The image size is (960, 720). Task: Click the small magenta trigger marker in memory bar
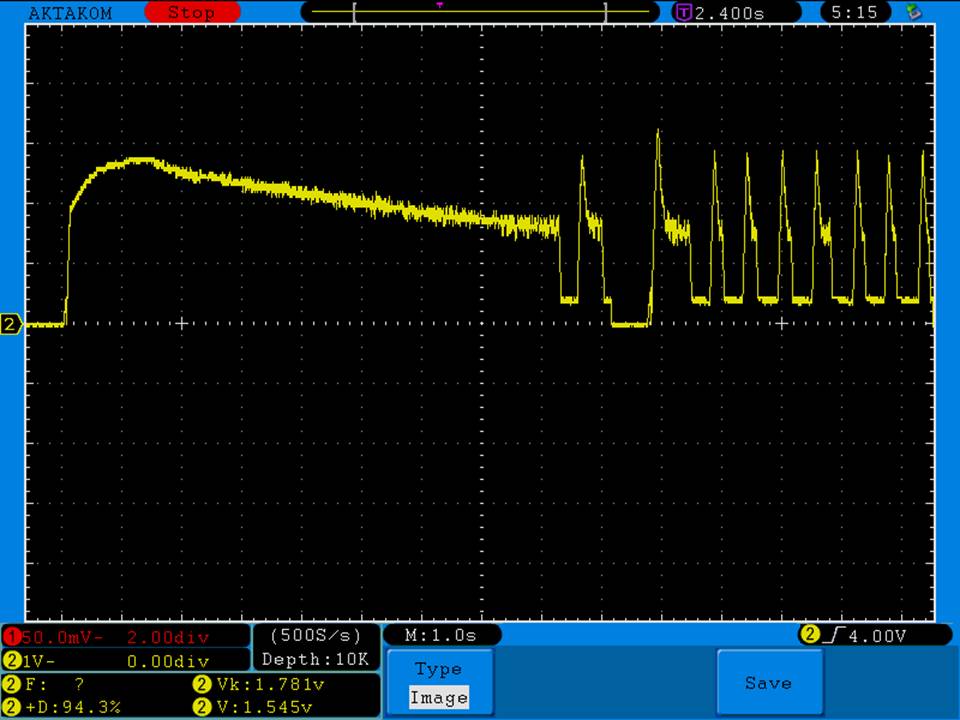click(440, 5)
